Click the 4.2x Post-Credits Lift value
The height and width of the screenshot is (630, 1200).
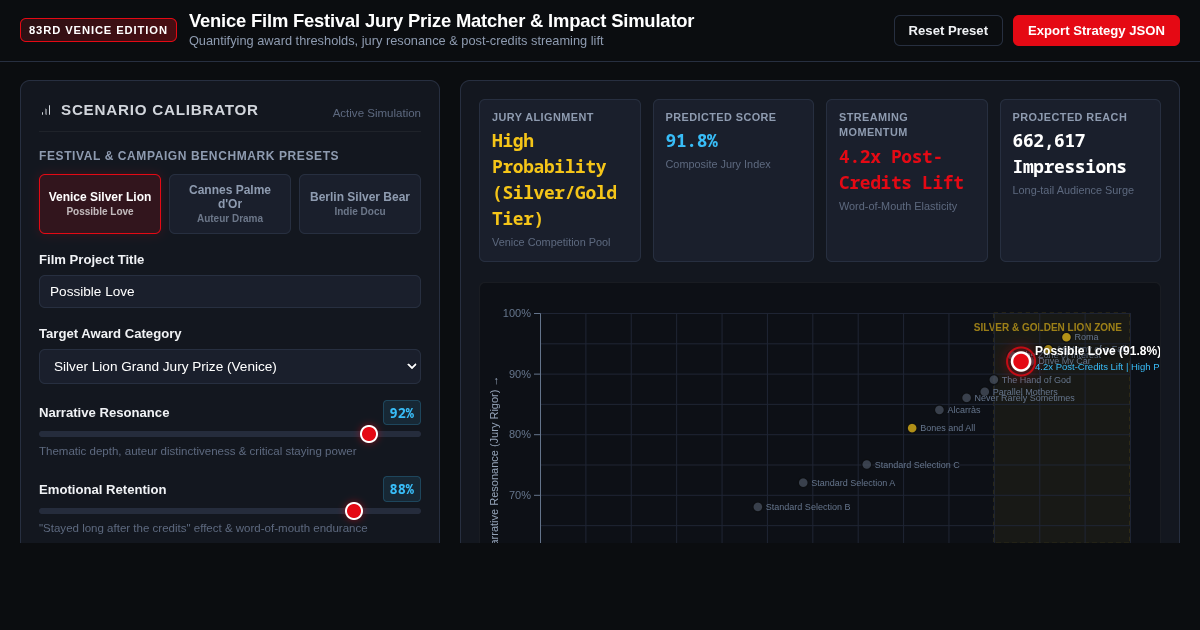click(x=901, y=170)
